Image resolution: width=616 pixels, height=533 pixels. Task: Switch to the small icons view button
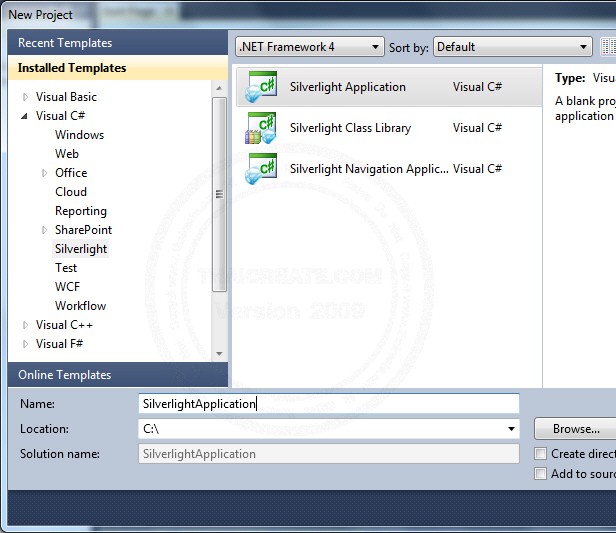[609, 47]
